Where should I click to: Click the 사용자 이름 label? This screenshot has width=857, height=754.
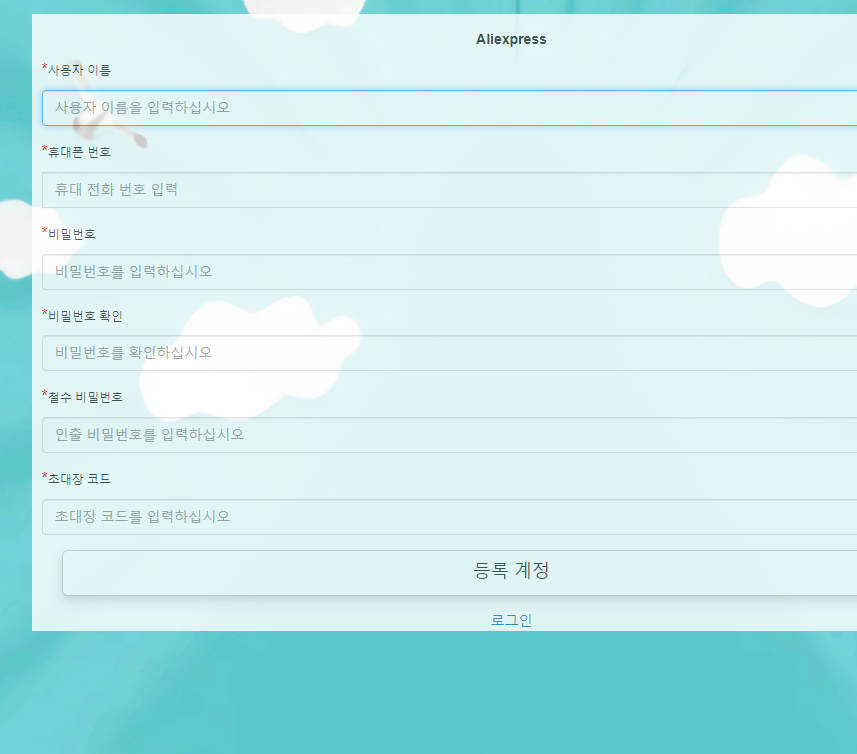coord(79,70)
